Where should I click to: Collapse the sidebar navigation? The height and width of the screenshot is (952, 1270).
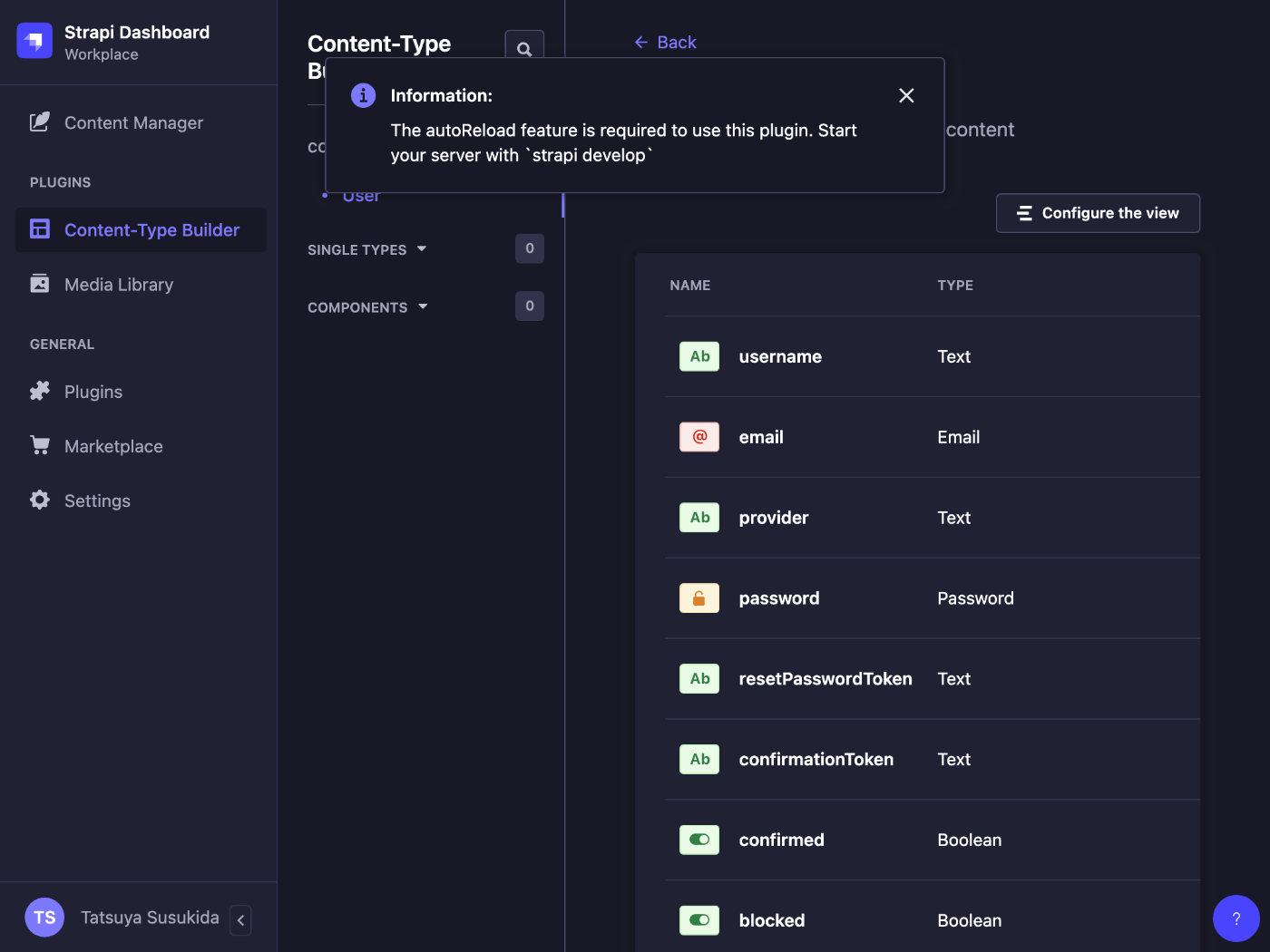click(240, 919)
